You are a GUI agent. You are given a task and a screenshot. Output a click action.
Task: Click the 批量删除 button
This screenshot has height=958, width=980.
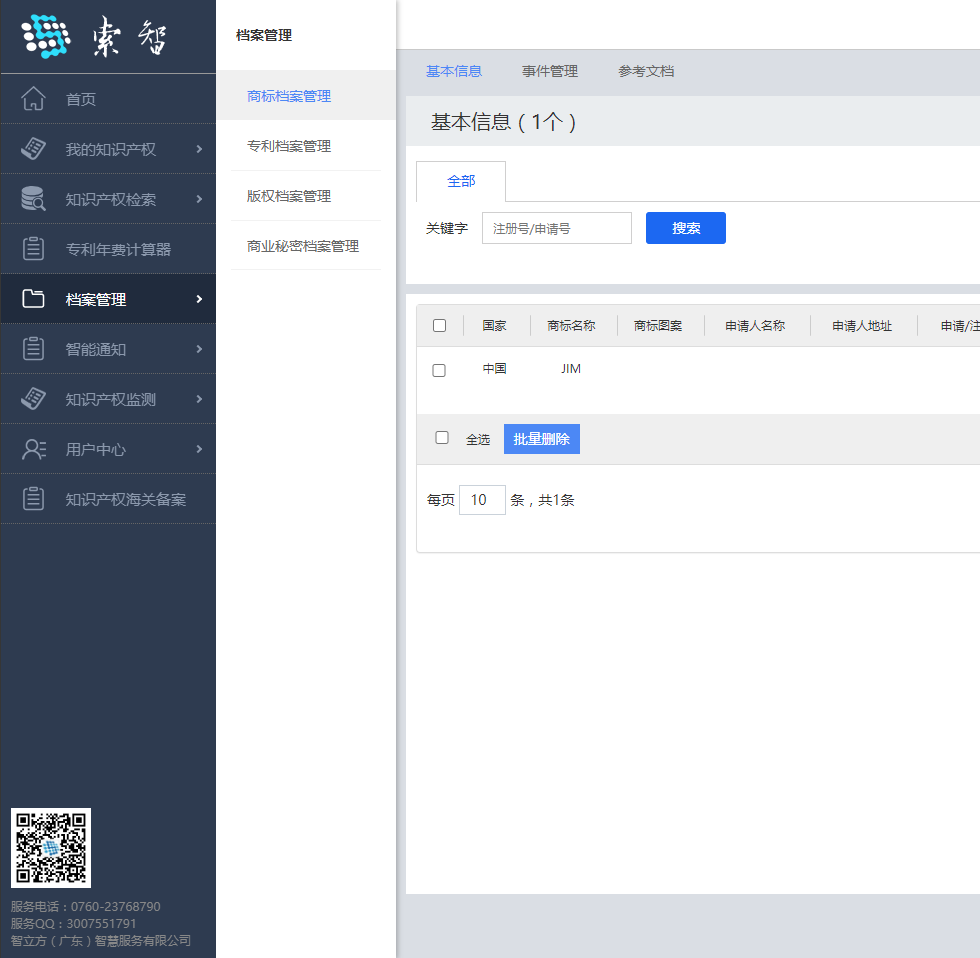point(541,439)
